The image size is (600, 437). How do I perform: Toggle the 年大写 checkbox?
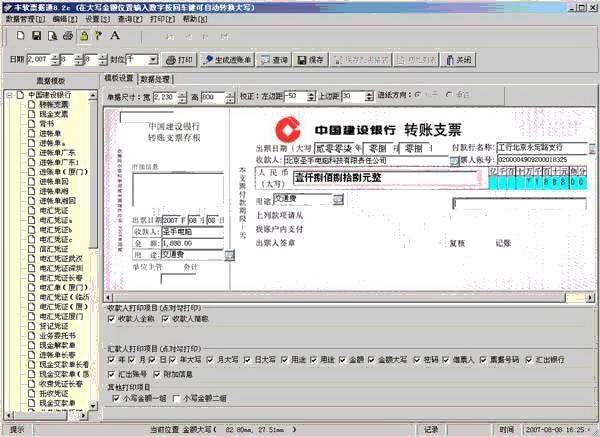[x=172, y=360]
